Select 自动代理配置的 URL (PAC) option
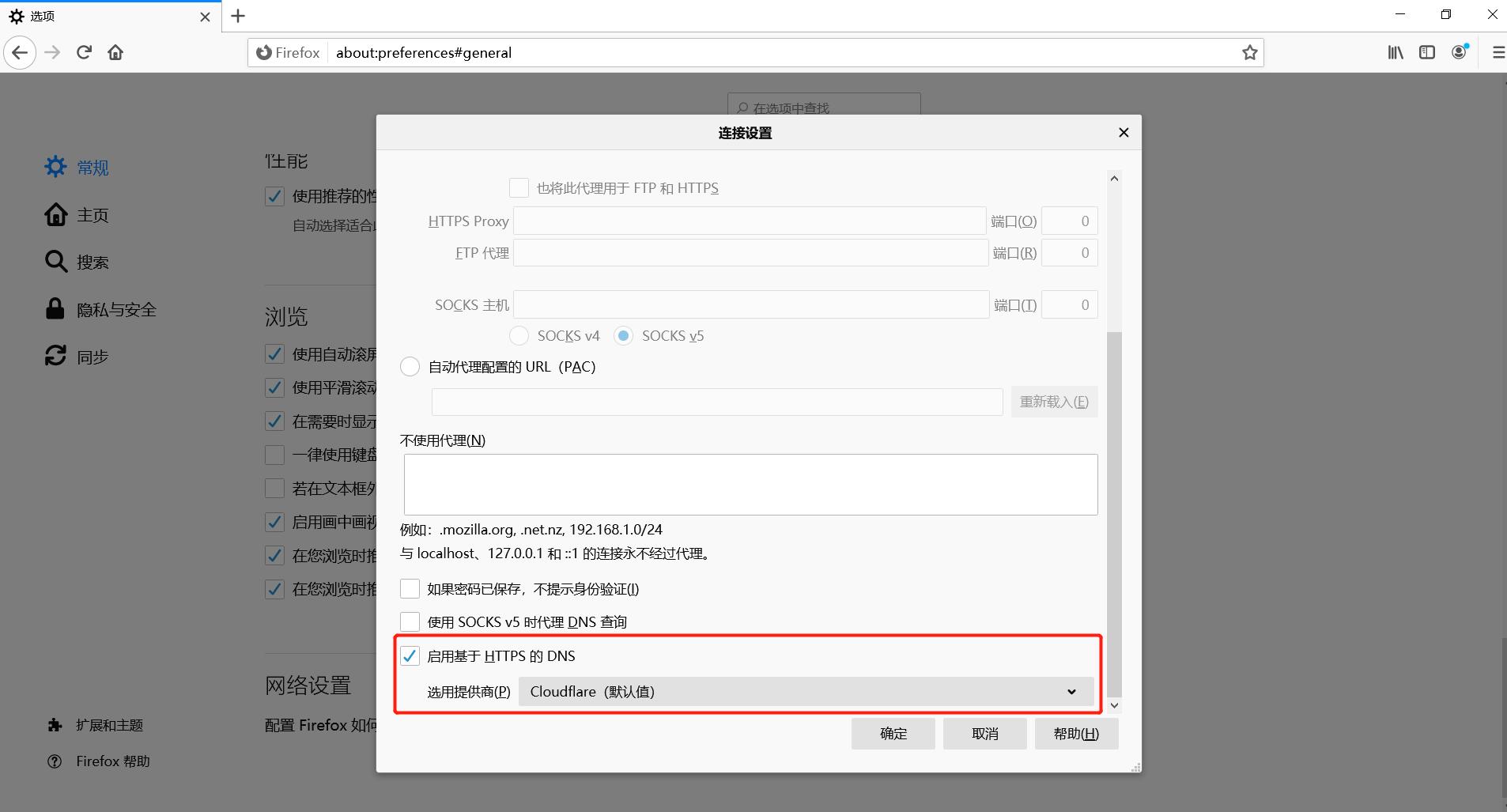 coord(410,367)
